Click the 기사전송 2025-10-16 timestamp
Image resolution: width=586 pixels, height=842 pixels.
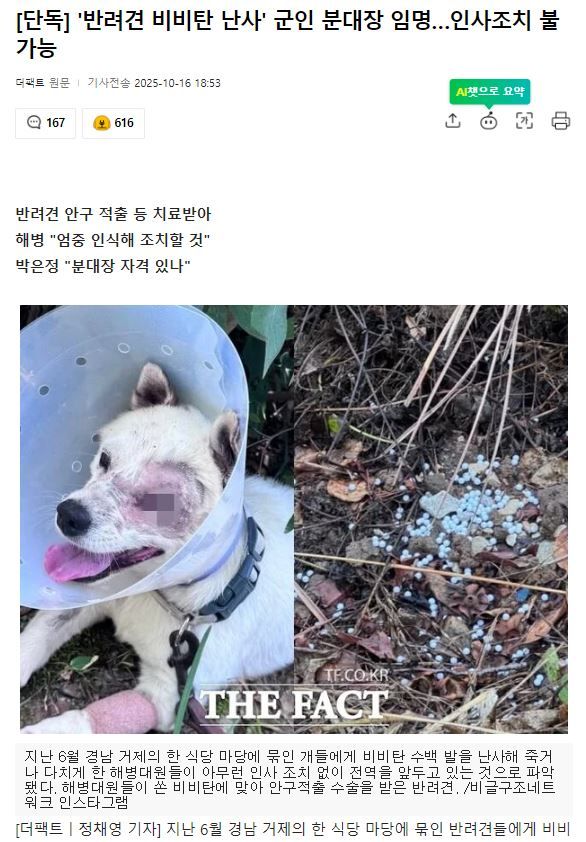pos(154,83)
